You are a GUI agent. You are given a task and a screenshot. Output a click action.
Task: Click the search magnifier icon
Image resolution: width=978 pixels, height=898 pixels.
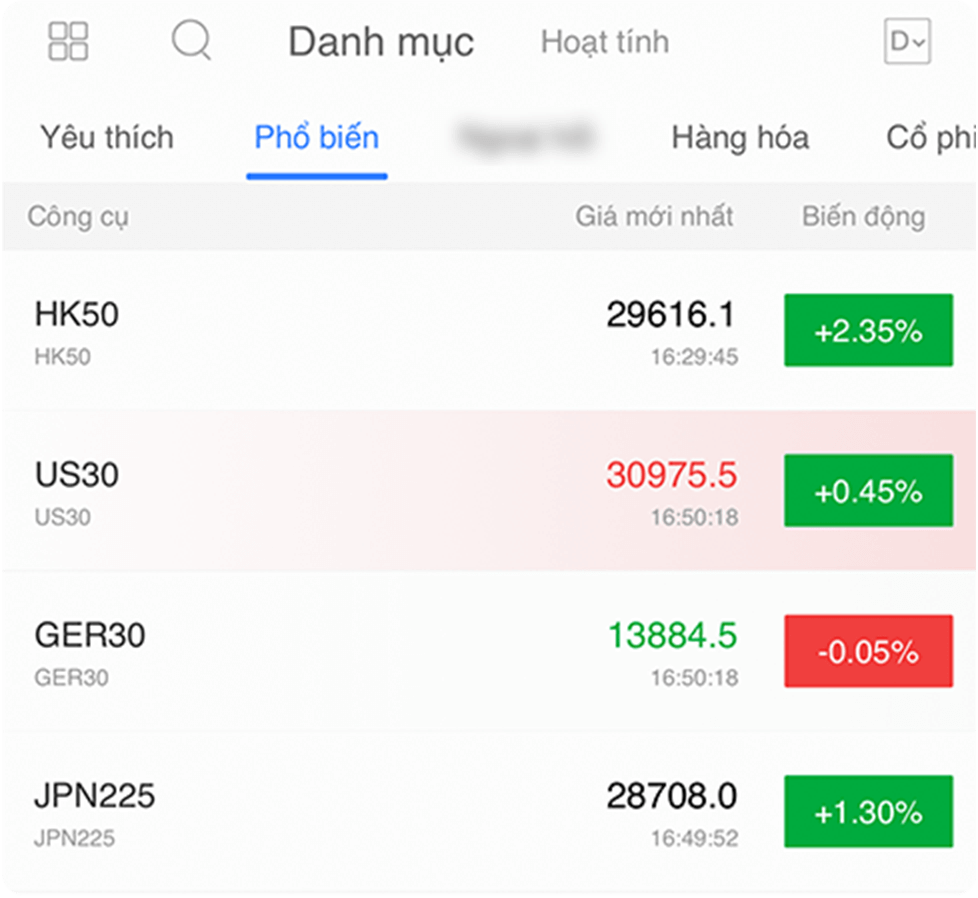point(190,41)
